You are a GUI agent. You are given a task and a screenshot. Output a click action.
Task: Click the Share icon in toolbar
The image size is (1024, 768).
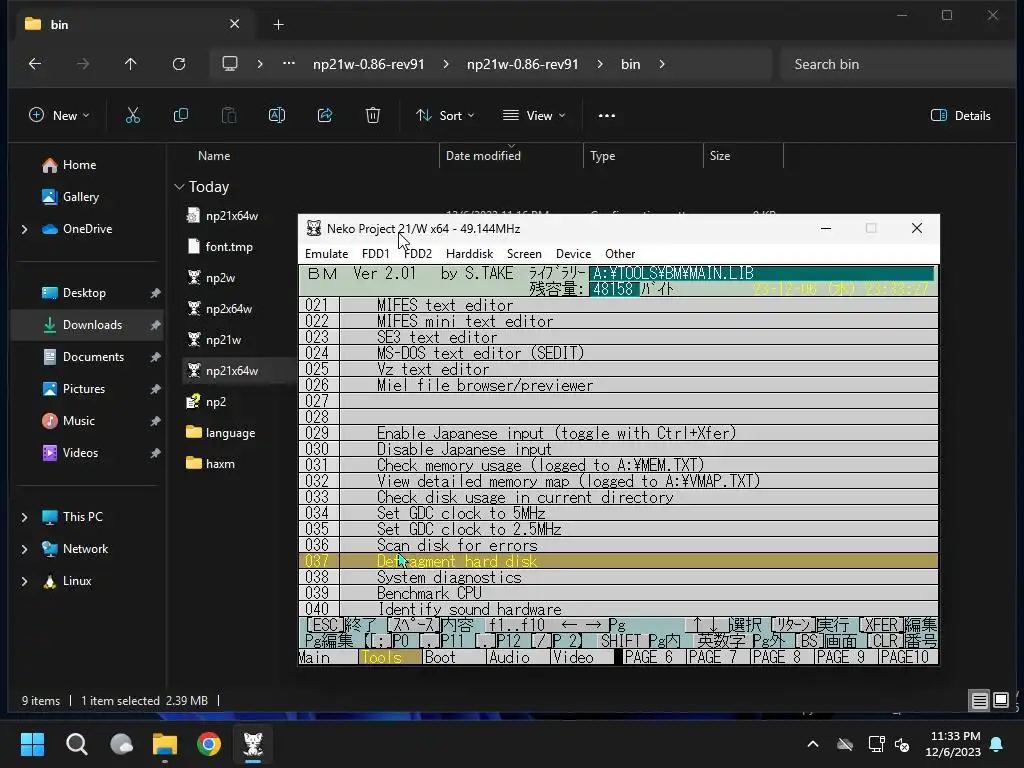[325, 115]
